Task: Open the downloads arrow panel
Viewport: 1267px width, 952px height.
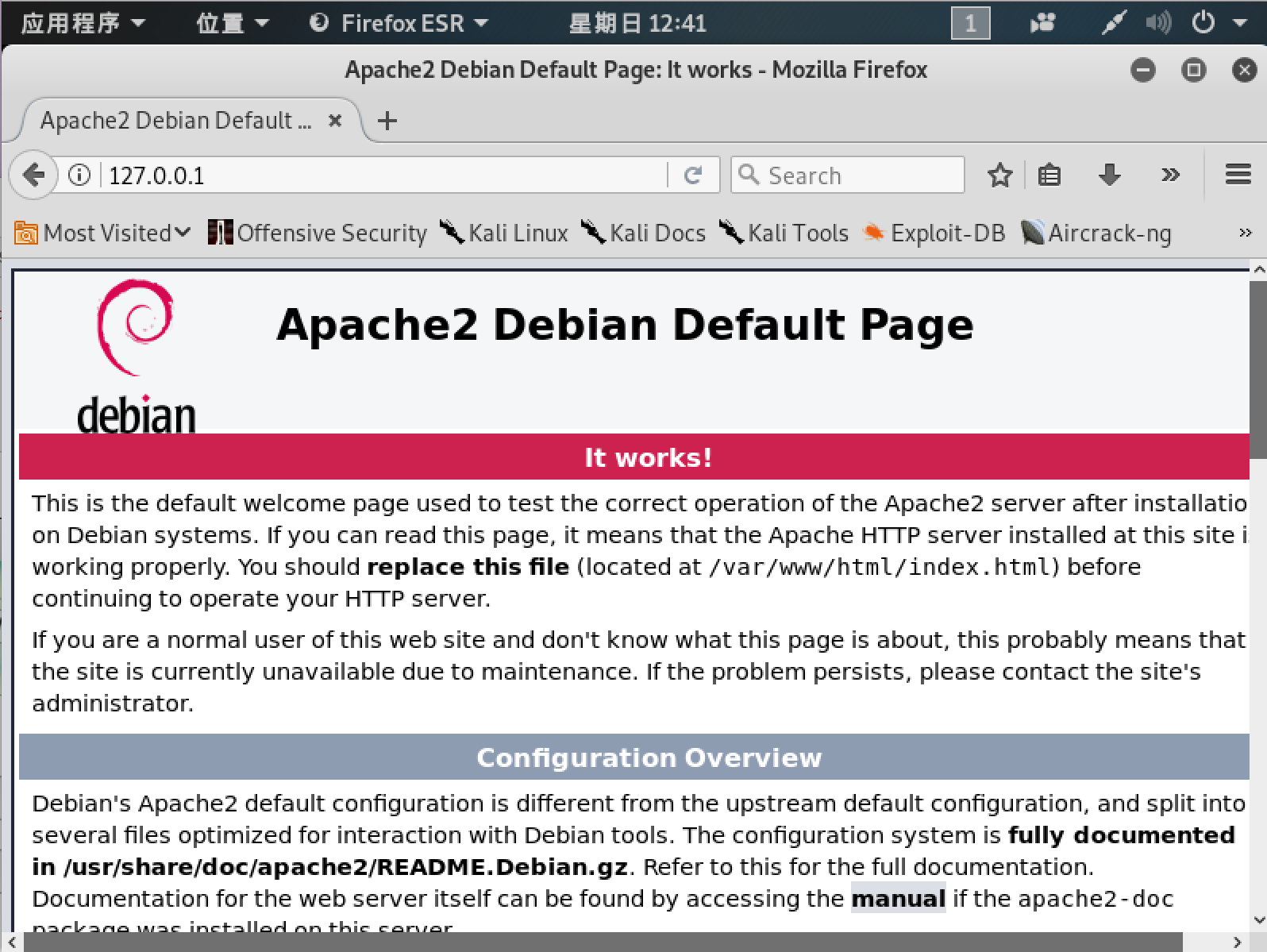Action: [1109, 175]
